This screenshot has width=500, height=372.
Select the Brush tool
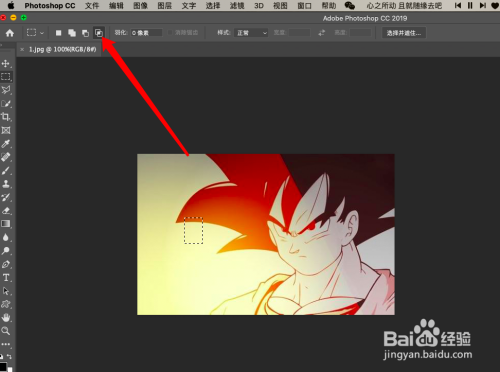pos(6,170)
